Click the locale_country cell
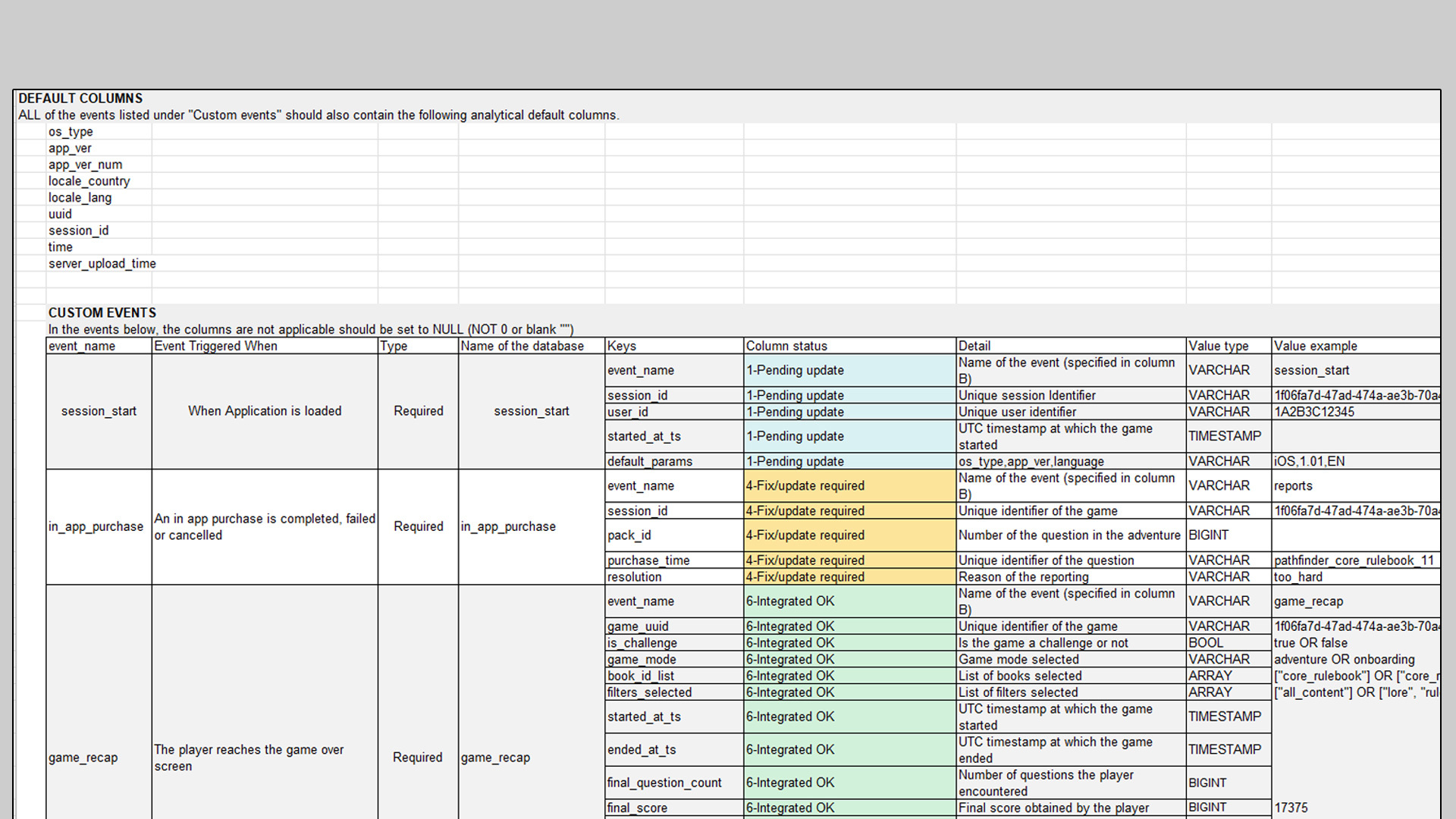This screenshot has width=1456, height=819. click(99, 181)
